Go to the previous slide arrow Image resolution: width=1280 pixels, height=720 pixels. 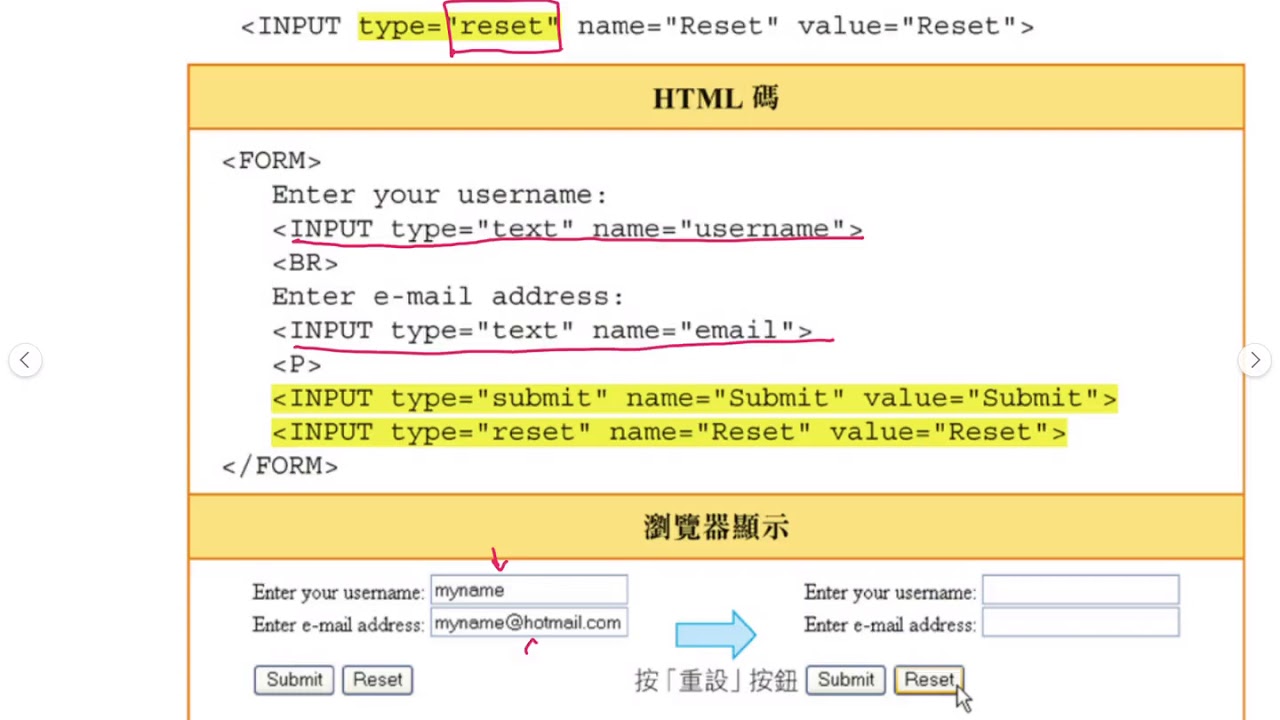(x=25, y=360)
